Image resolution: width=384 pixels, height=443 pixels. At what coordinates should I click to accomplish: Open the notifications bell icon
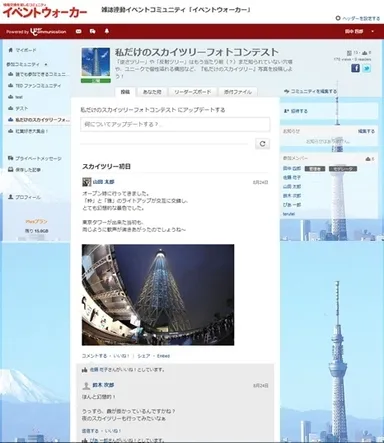[107, 31]
